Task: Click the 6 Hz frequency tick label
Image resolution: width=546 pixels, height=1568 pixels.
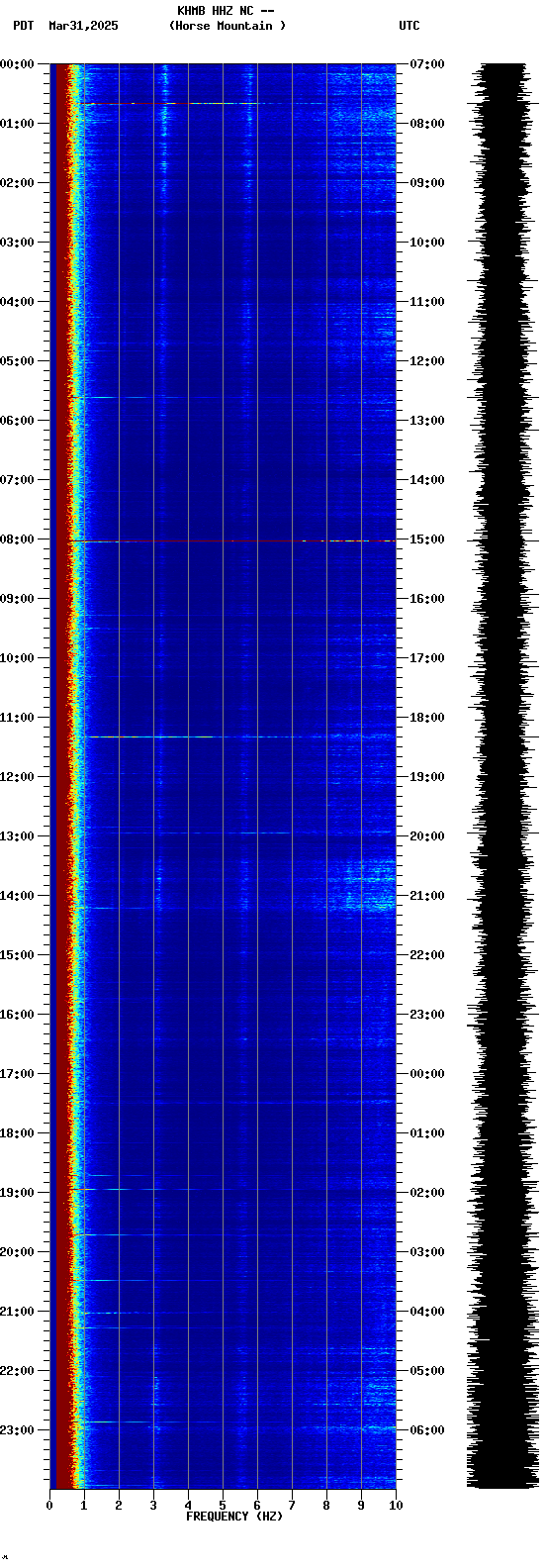Action: point(257,1506)
